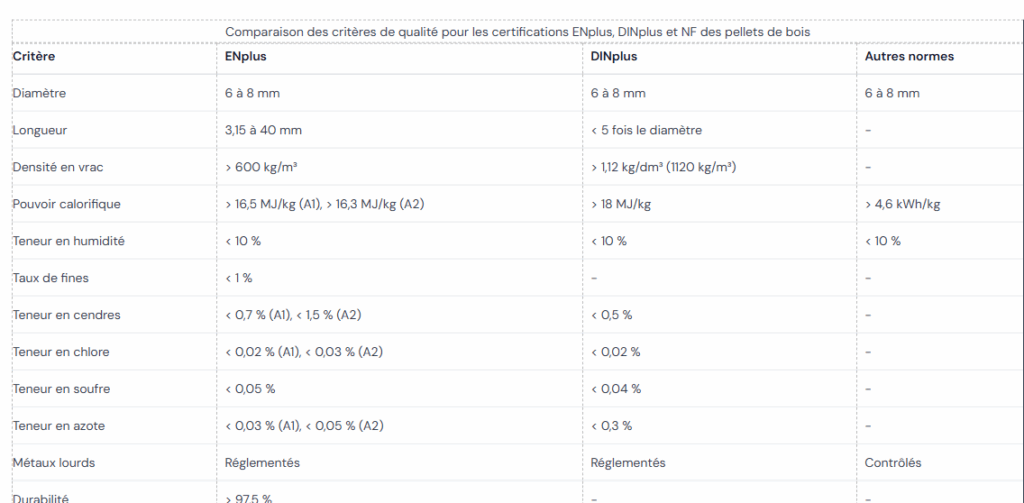Click the "> 4,6 kWh/kg" cell
Viewport: 1024px width, 503px height.
902,204
